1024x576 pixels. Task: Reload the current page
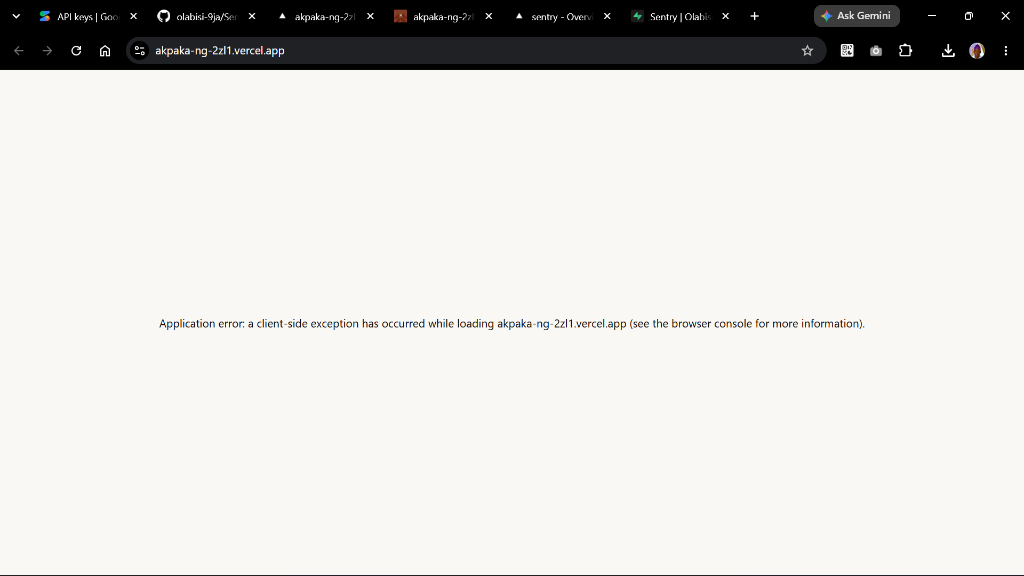(x=76, y=51)
